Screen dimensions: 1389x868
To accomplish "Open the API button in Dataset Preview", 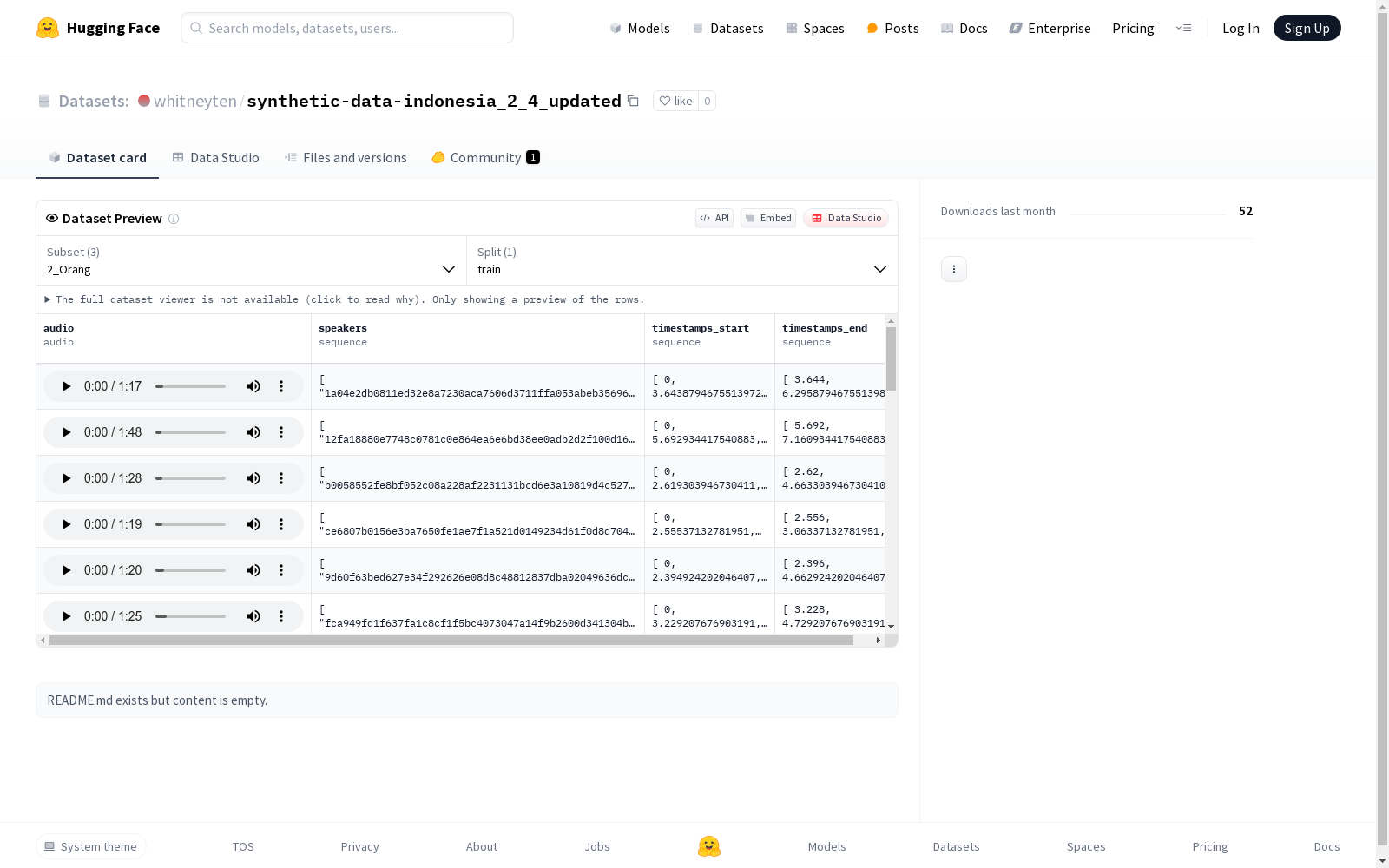I will point(714,218).
